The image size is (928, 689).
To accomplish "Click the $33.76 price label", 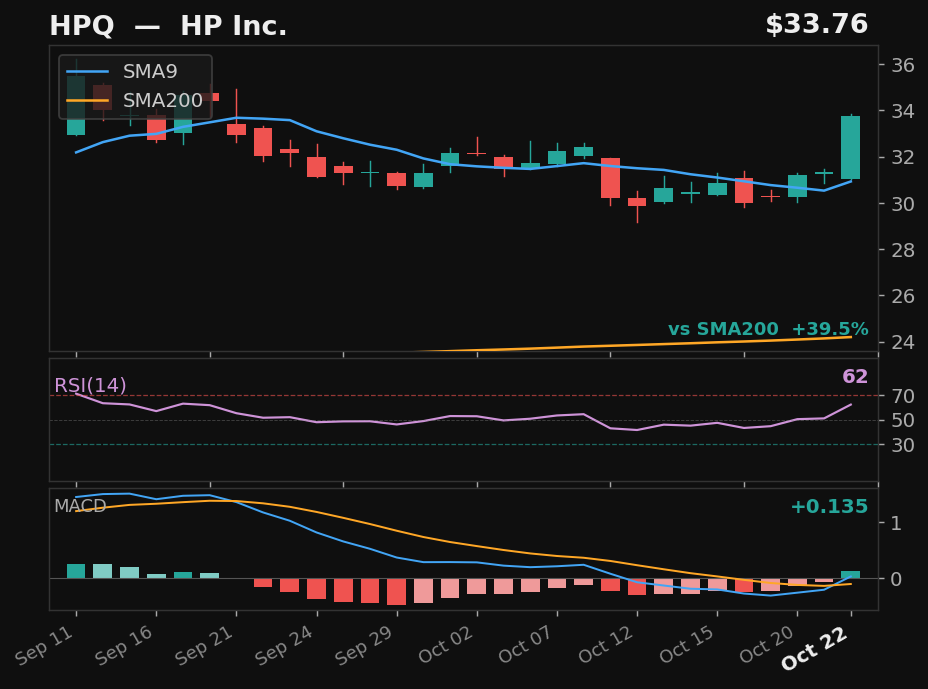I will [817, 25].
